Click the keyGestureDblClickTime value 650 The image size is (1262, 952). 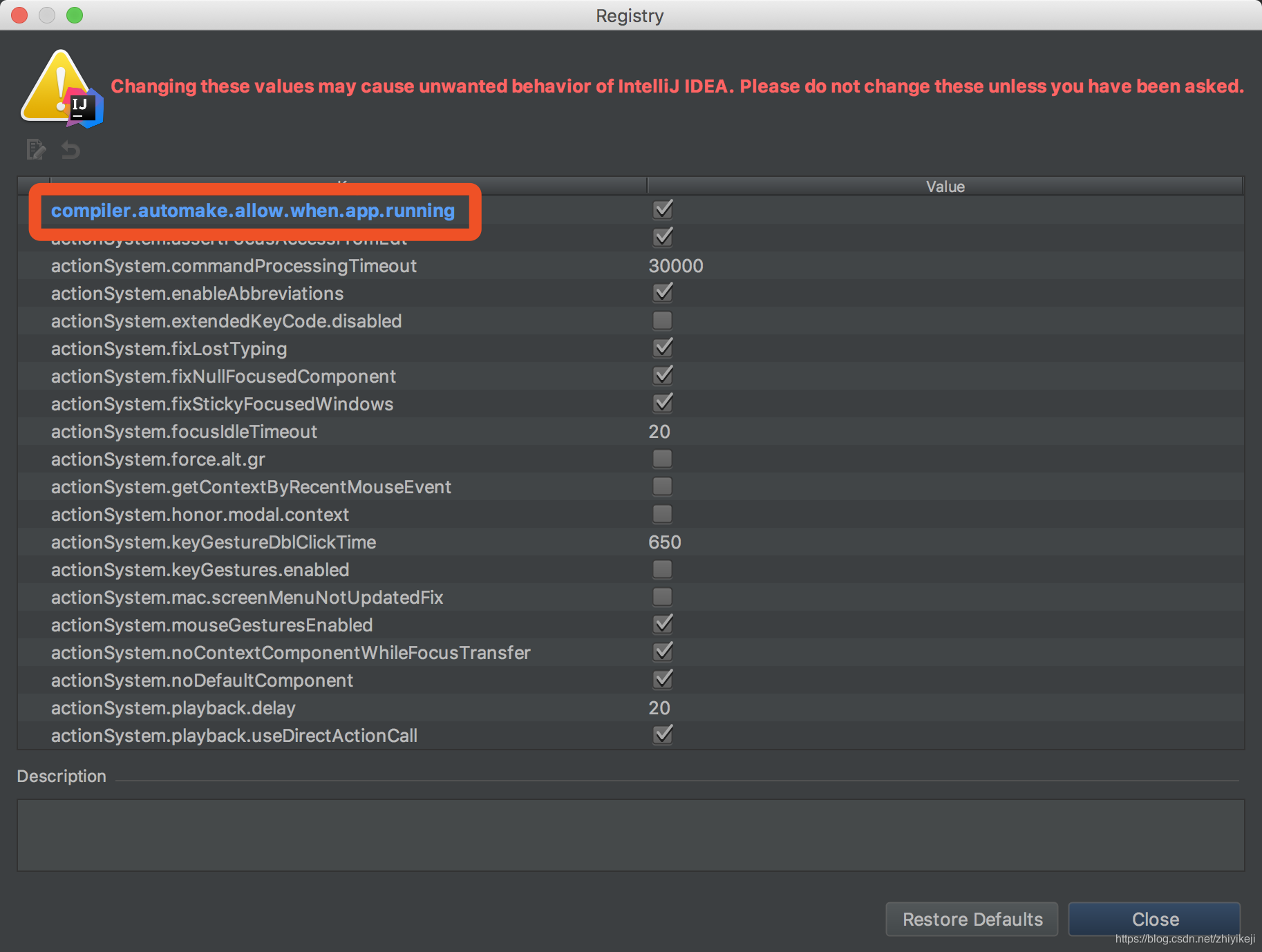(x=664, y=542)
